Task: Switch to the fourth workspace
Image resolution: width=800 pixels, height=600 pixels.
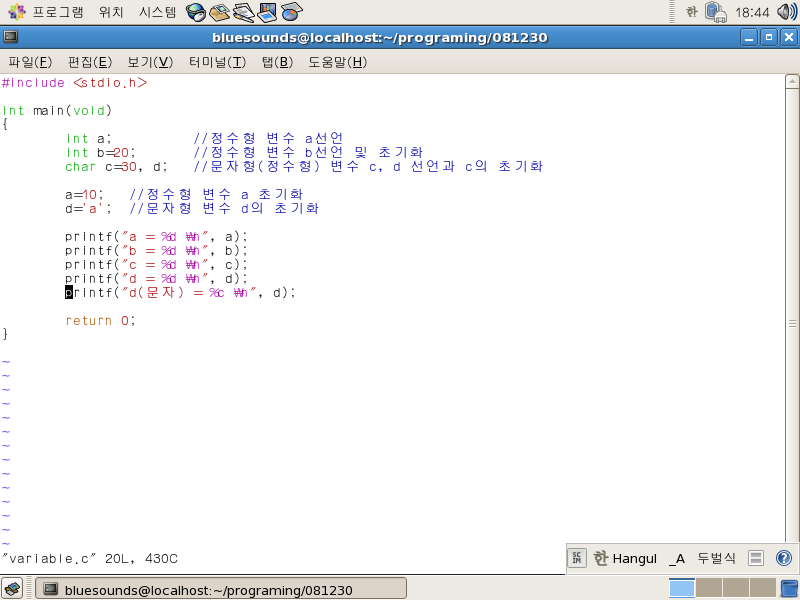Action: tap(762, 588)
